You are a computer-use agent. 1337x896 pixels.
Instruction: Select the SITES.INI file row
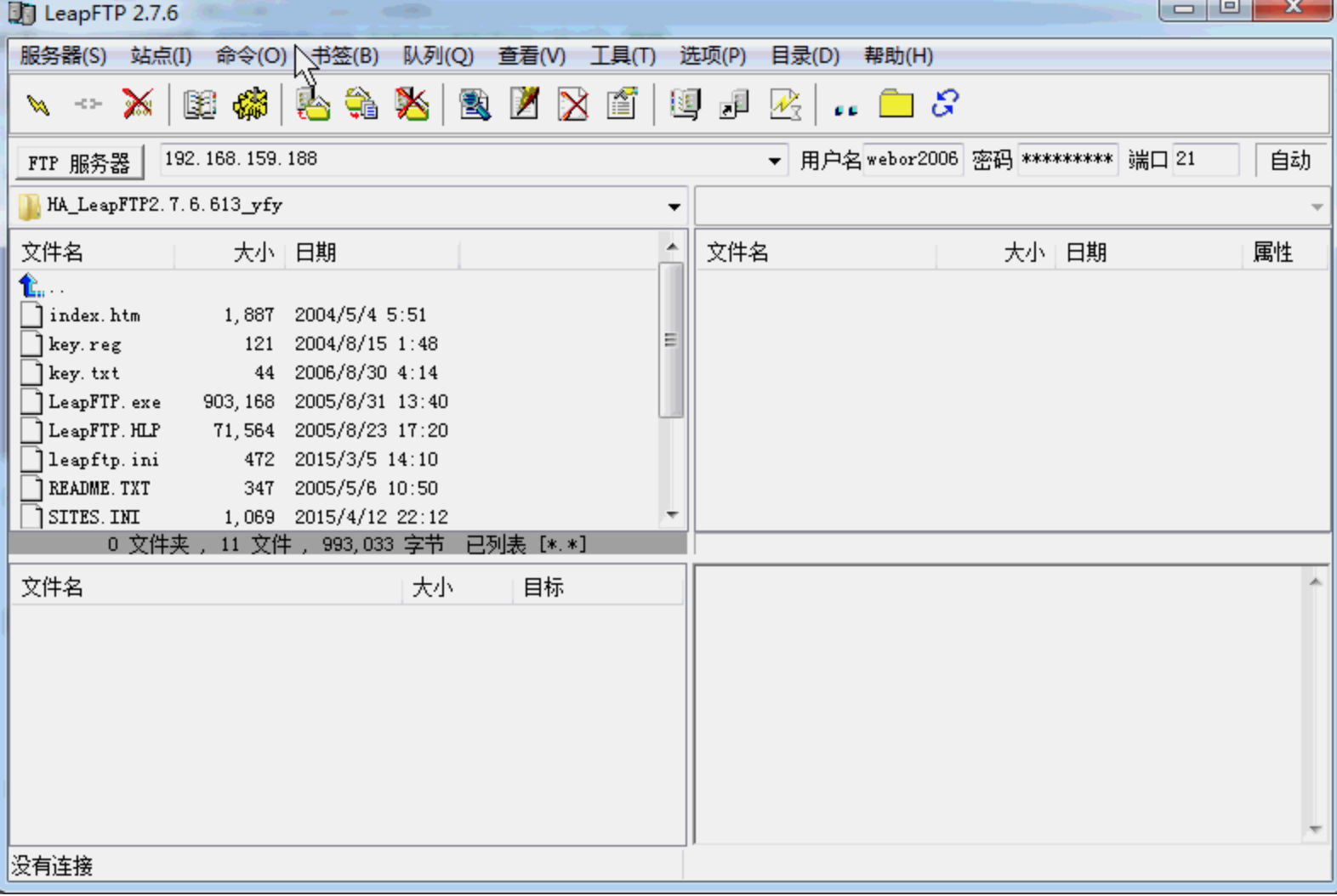pos(336,517)
